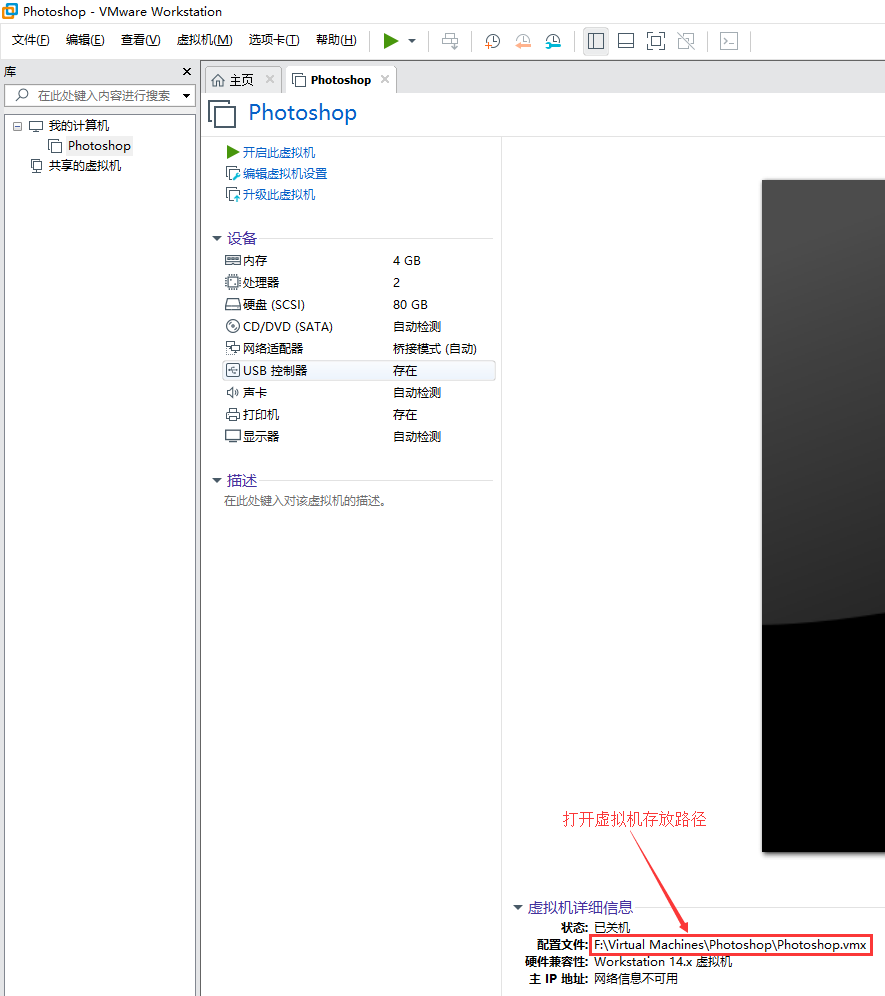
Task: Collapse the 设备 section
Action: click(217, 239)
